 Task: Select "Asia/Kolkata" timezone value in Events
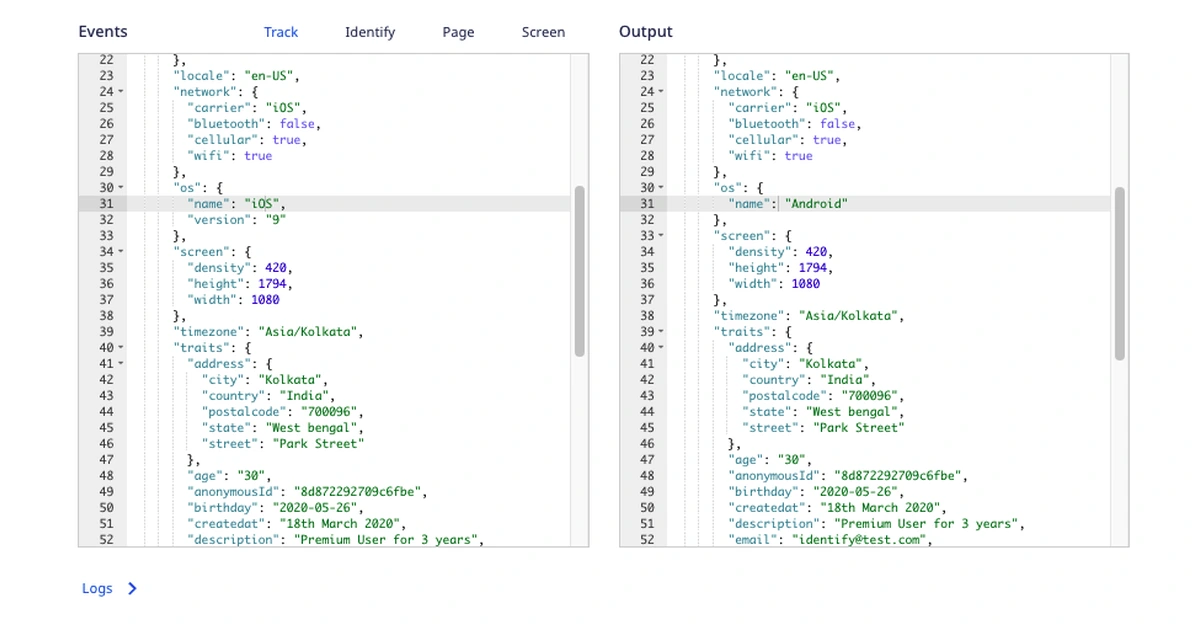(x=310, y=332)
